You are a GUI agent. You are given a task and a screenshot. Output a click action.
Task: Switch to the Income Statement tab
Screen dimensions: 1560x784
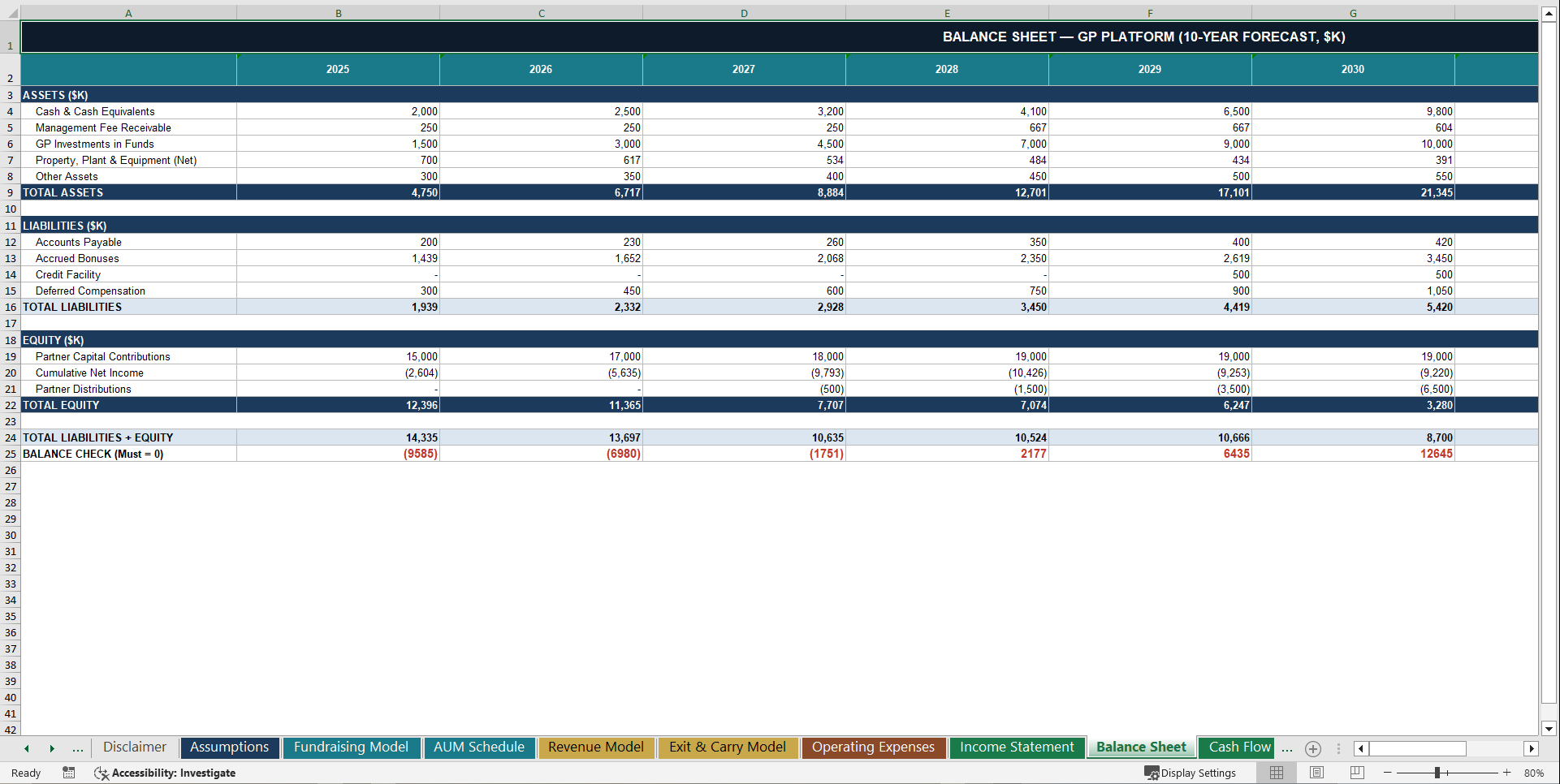(1017, 747)
